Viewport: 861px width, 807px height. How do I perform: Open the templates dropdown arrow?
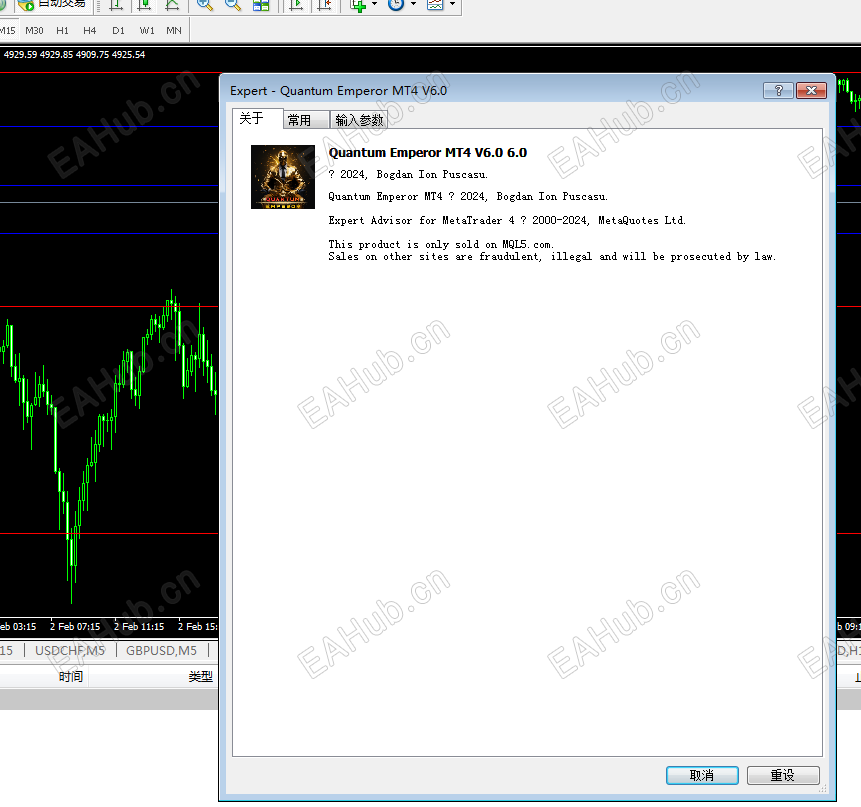pyautogui.click(x=452, y=4)
